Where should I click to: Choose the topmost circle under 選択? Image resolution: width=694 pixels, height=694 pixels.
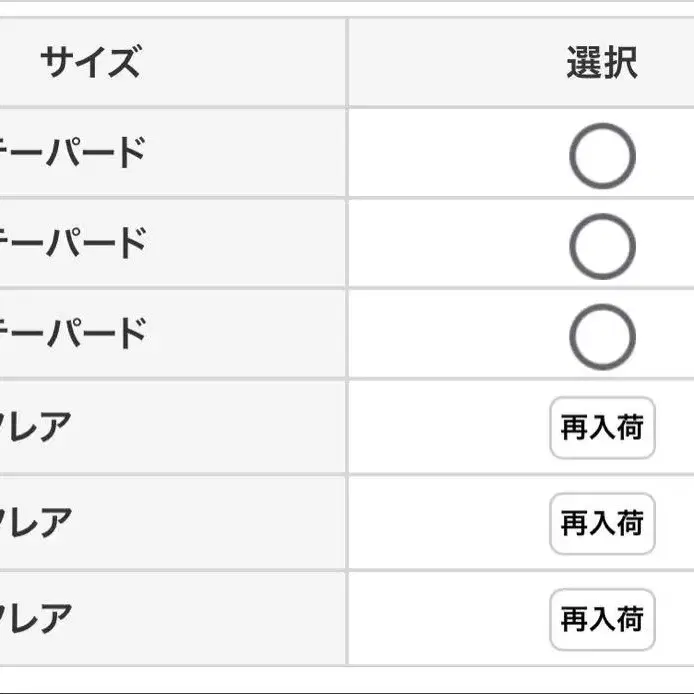click(x=602, y=156)
